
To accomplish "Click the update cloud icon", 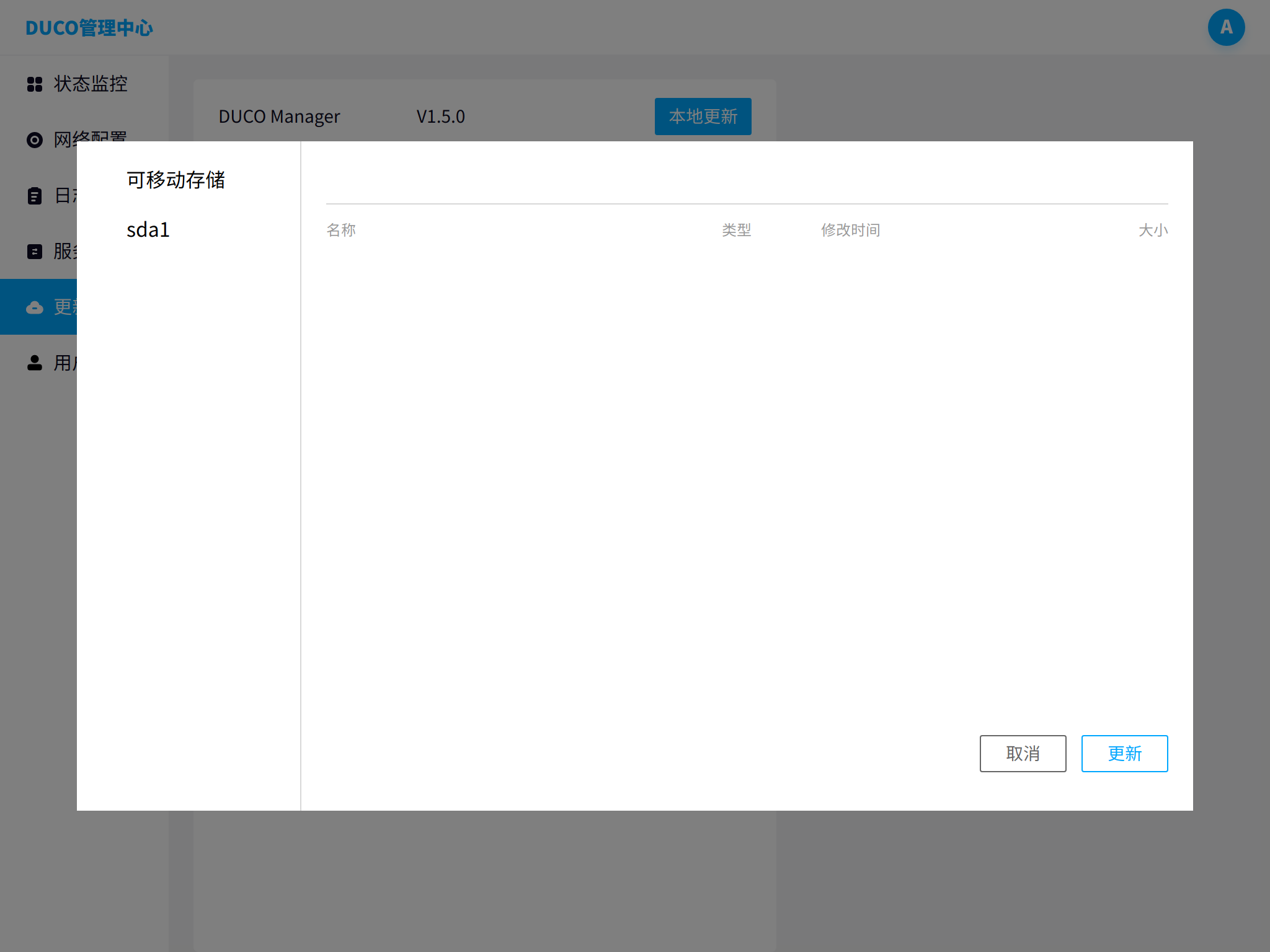I will click(x=35, y=307).
